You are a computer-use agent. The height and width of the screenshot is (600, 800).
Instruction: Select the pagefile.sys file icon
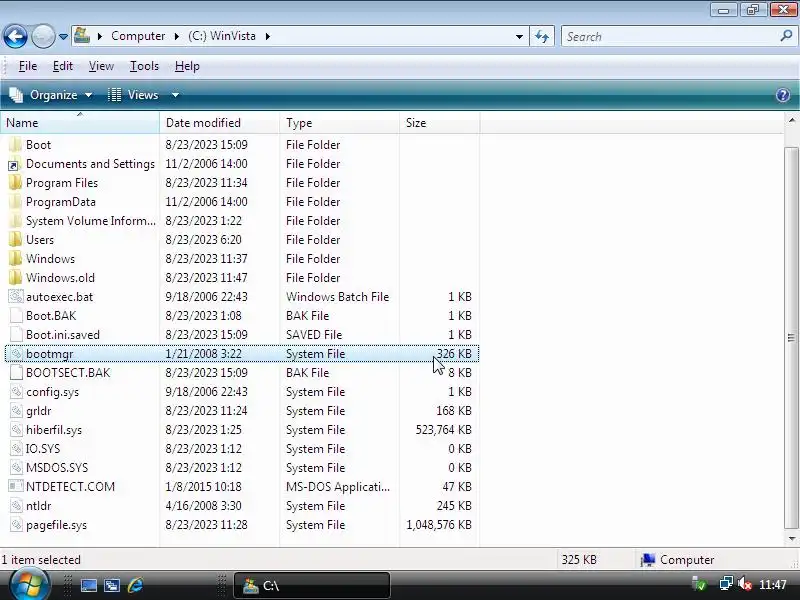click(16, 524)
